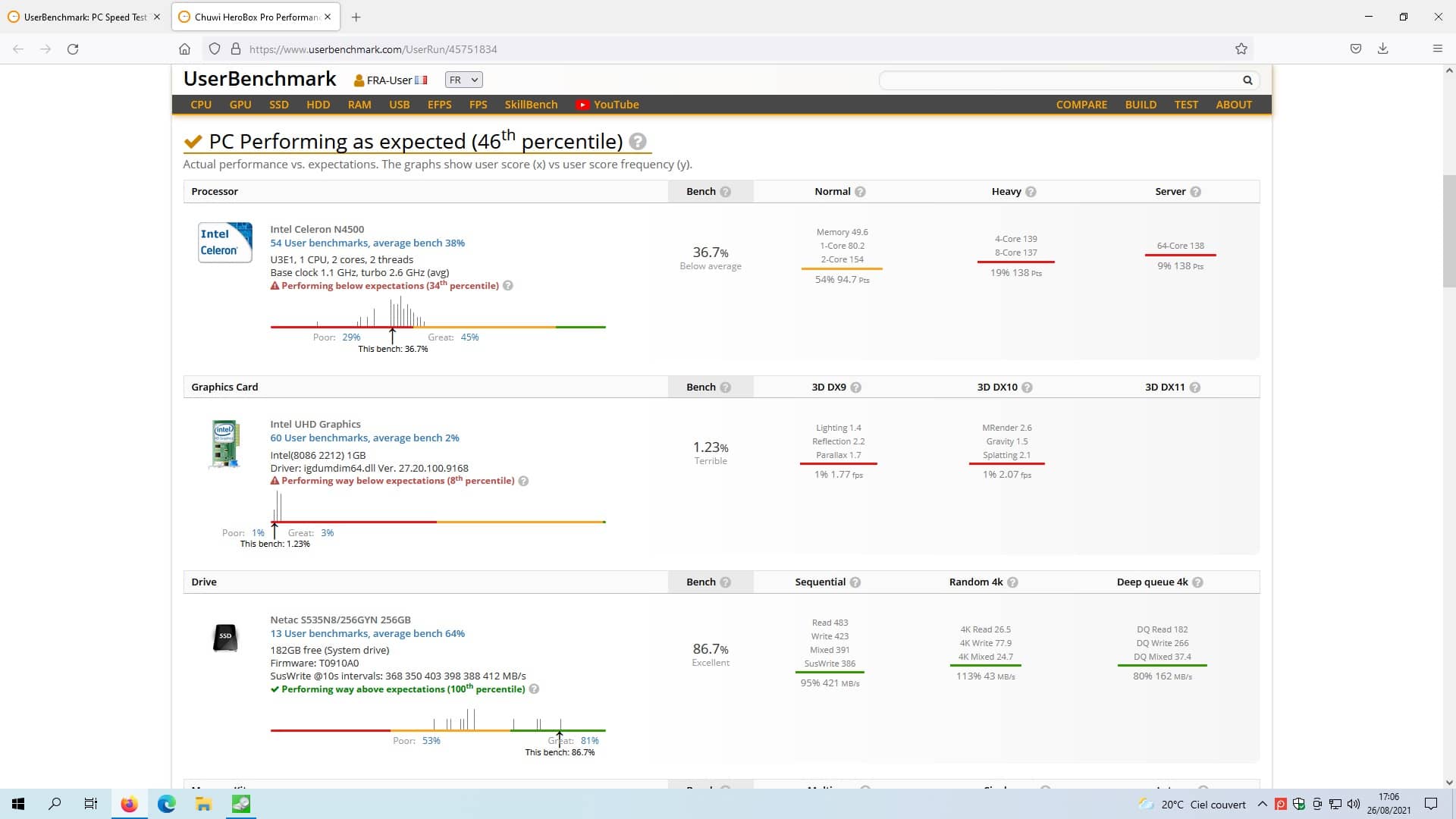Click help icon next to Server column
Viewport: 1456px width, 819px height.
point(1196,192)
